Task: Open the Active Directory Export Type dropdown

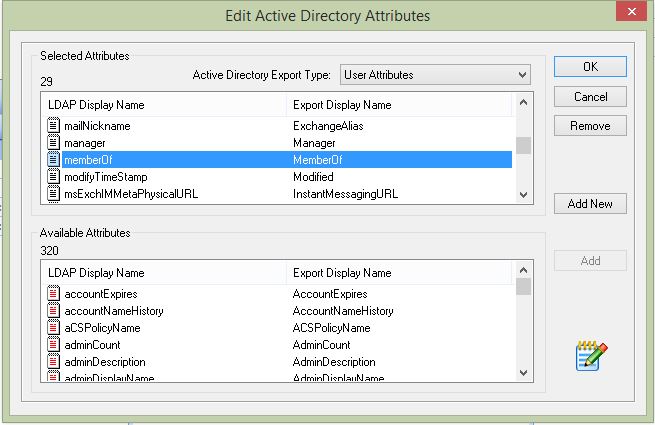Action: tap(435, 75)
